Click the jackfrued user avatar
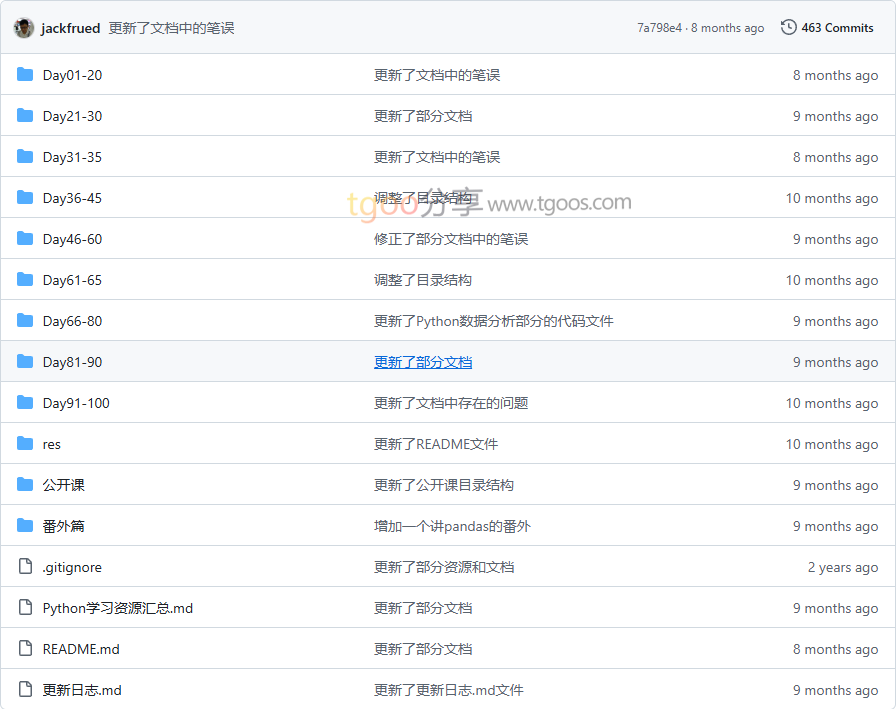The width and height of the screenshot is (896, 710). [24, 28]
